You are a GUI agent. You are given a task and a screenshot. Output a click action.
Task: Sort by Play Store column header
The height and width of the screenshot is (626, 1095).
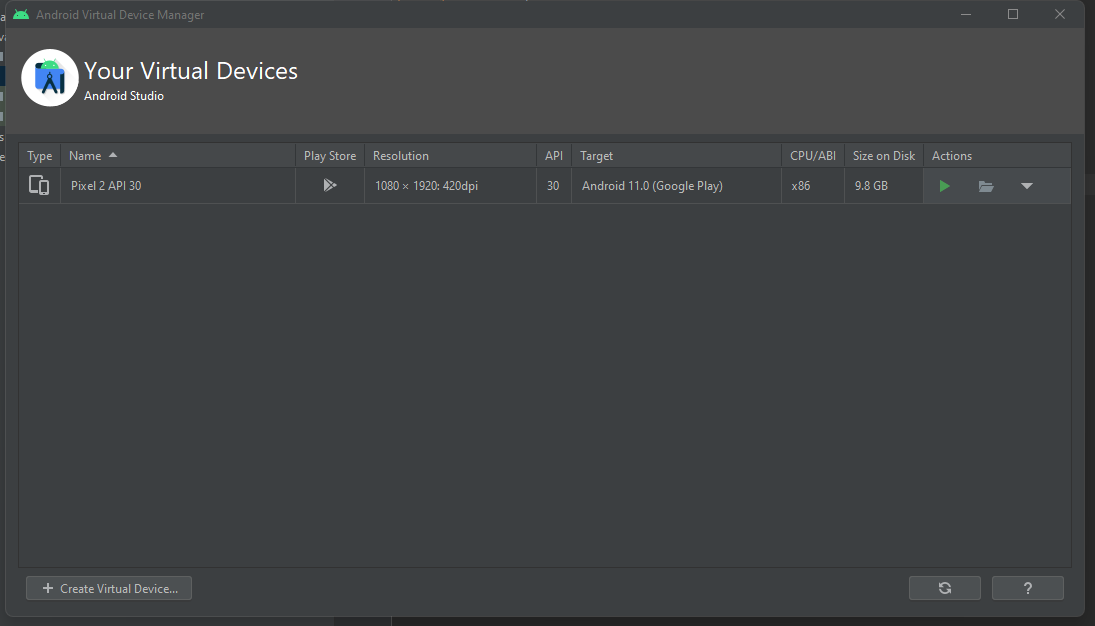tap(330, 156)
